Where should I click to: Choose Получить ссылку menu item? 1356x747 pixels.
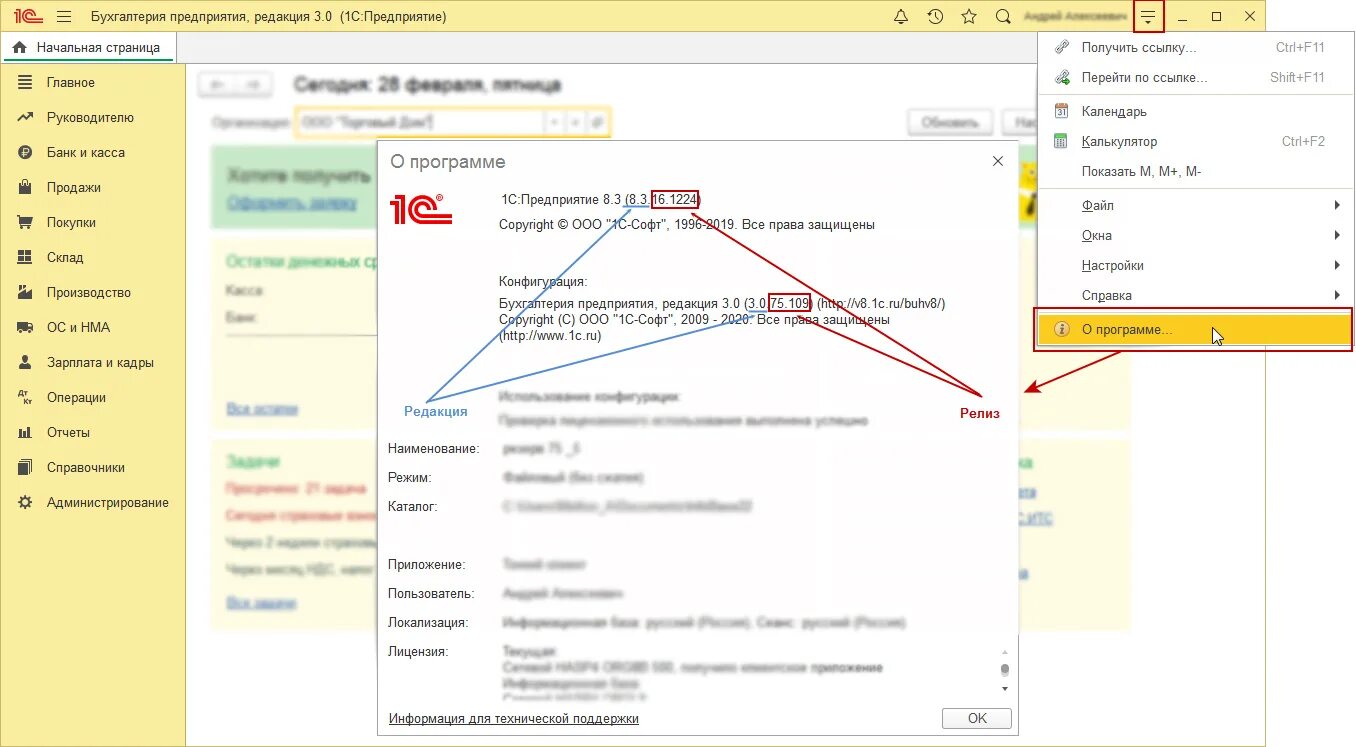1194,47
